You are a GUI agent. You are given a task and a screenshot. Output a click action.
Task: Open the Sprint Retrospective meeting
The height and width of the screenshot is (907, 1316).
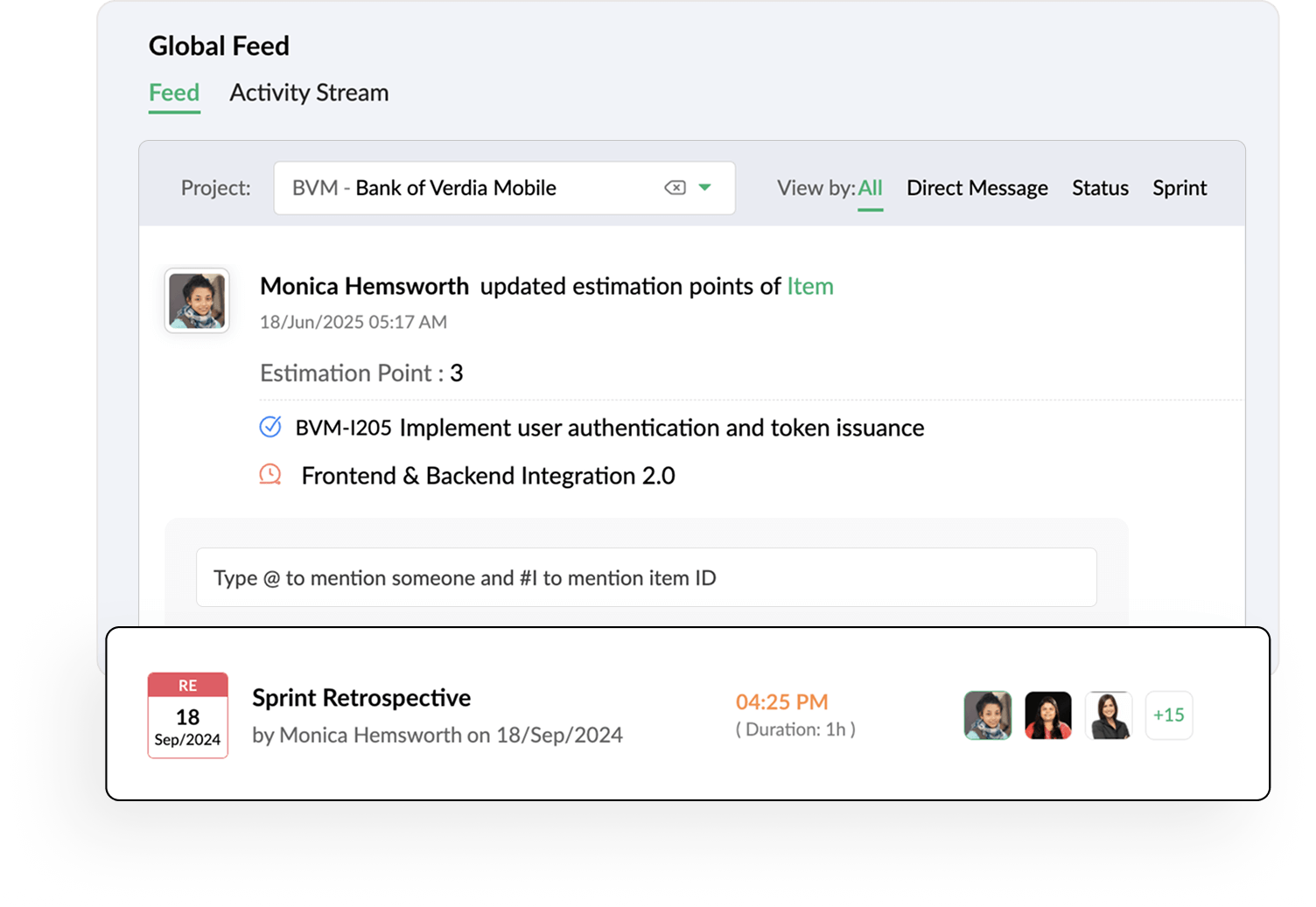coord(361,697)
